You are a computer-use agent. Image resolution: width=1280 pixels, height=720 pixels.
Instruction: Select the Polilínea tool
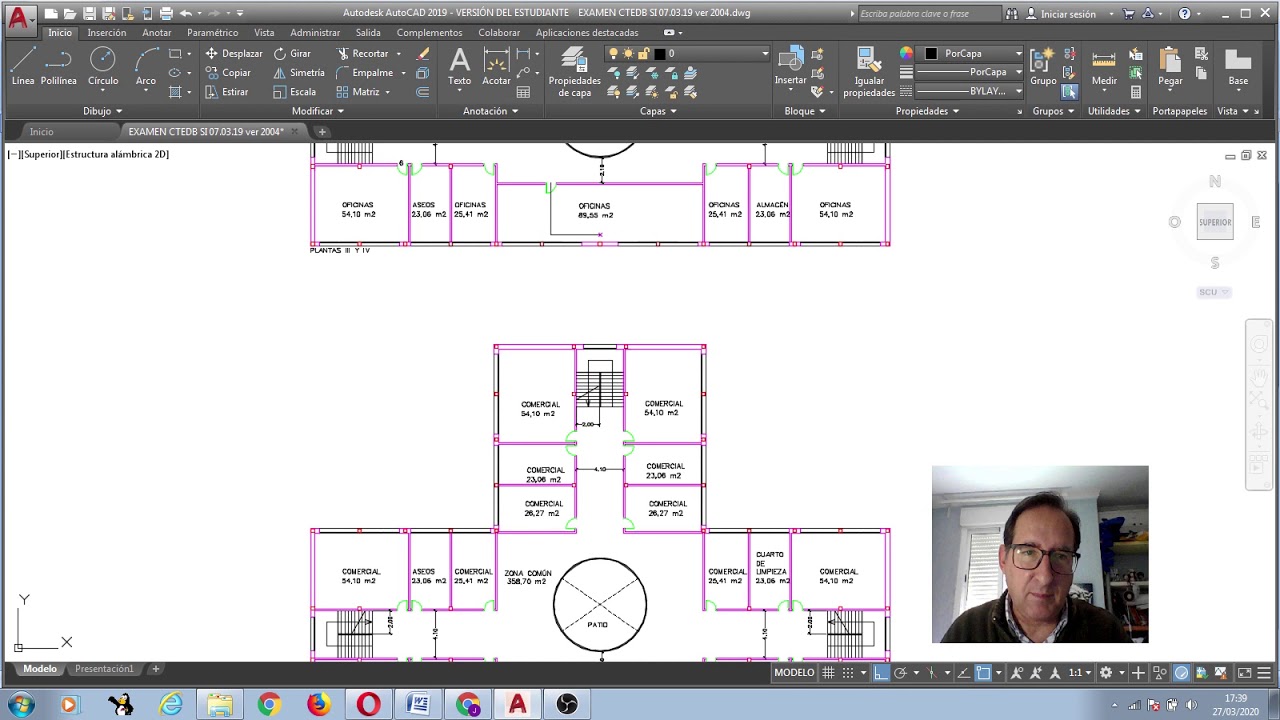point(59,66)
